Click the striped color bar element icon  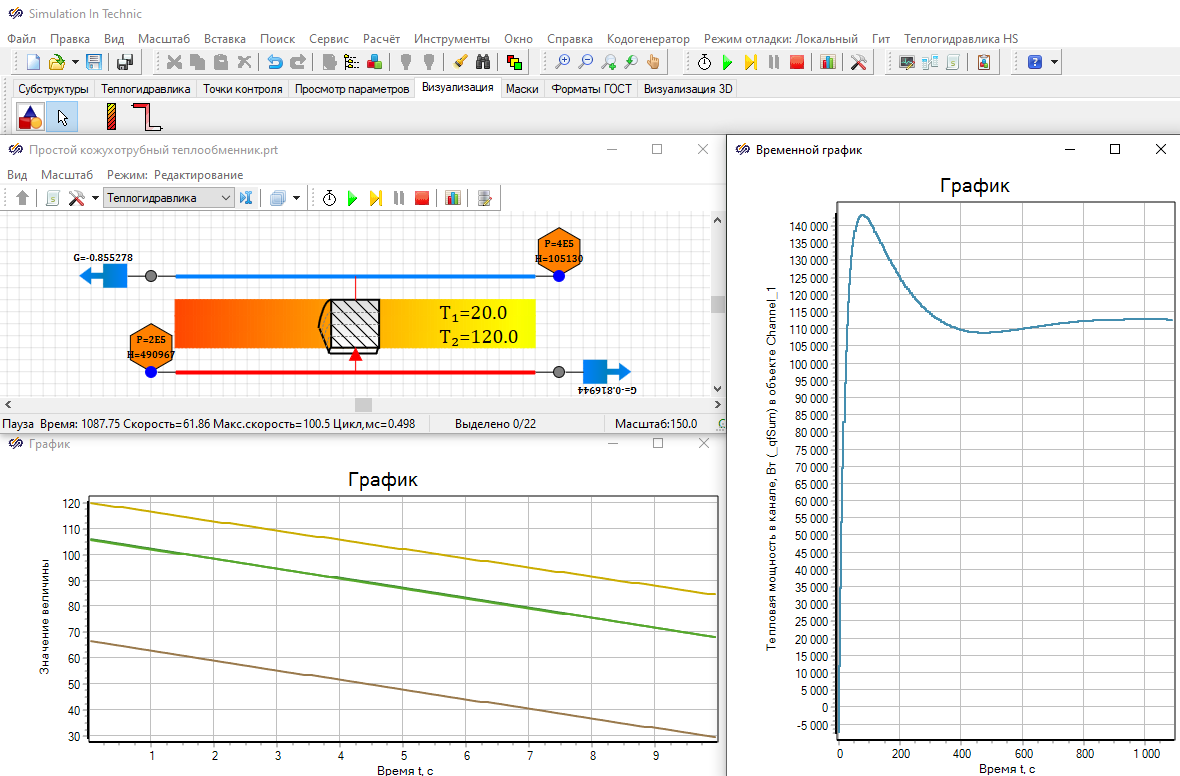tap(112, 118)
